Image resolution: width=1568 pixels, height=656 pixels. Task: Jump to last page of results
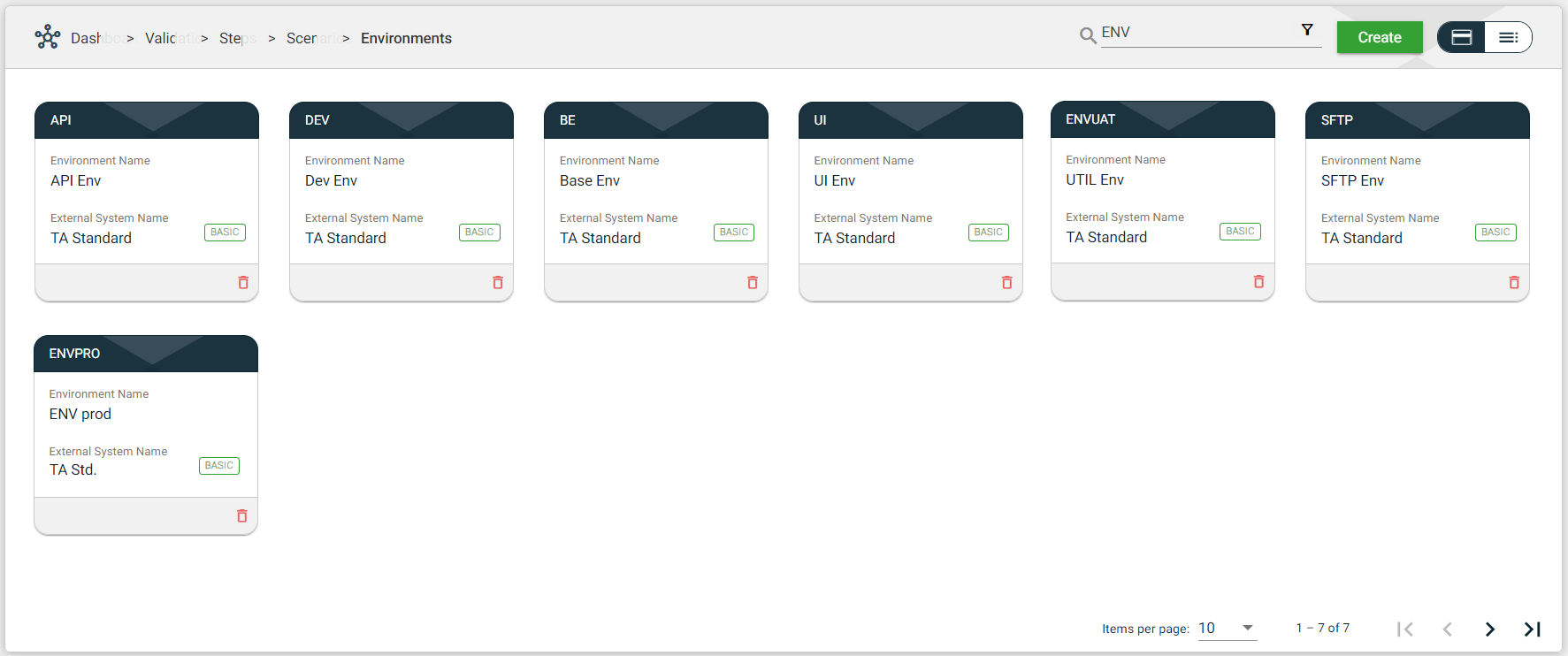pos(1533,629)
